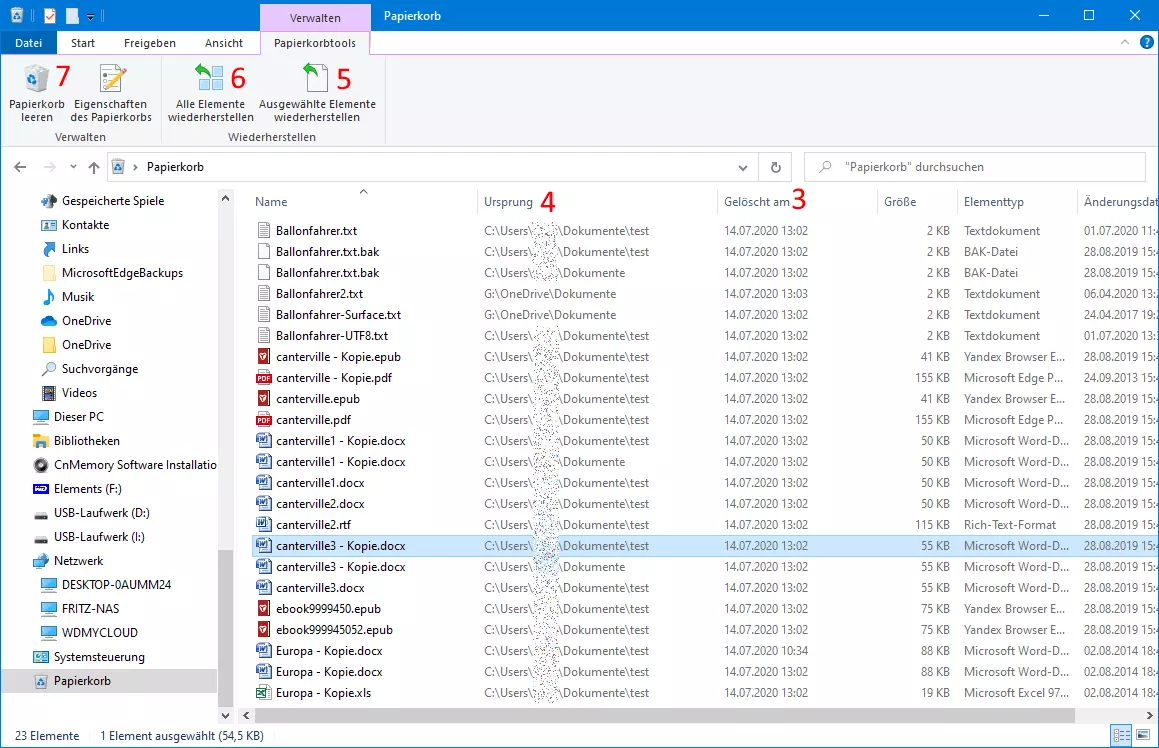Select Ballonfahrer-Surface.txt file
Image resolution: width=1159 pixels, height=748 pixels.
(338, 315)
